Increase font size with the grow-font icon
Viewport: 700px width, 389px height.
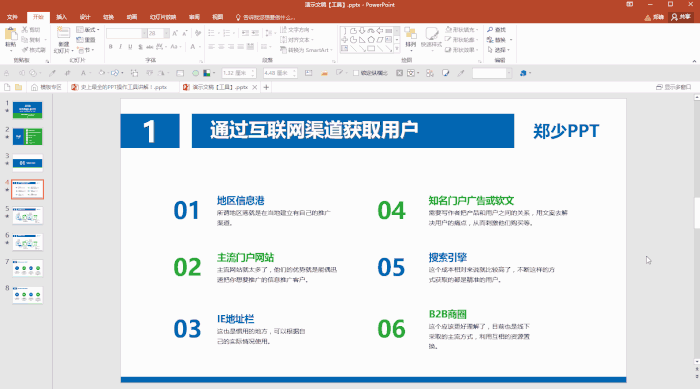pyautogui.click(x=175, y=33)
